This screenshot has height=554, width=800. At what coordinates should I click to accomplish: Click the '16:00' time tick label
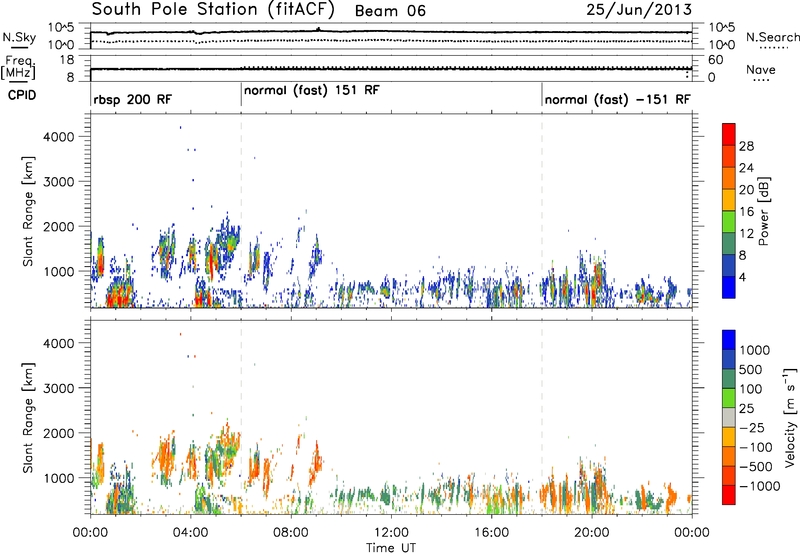click(x=491, y=533)
